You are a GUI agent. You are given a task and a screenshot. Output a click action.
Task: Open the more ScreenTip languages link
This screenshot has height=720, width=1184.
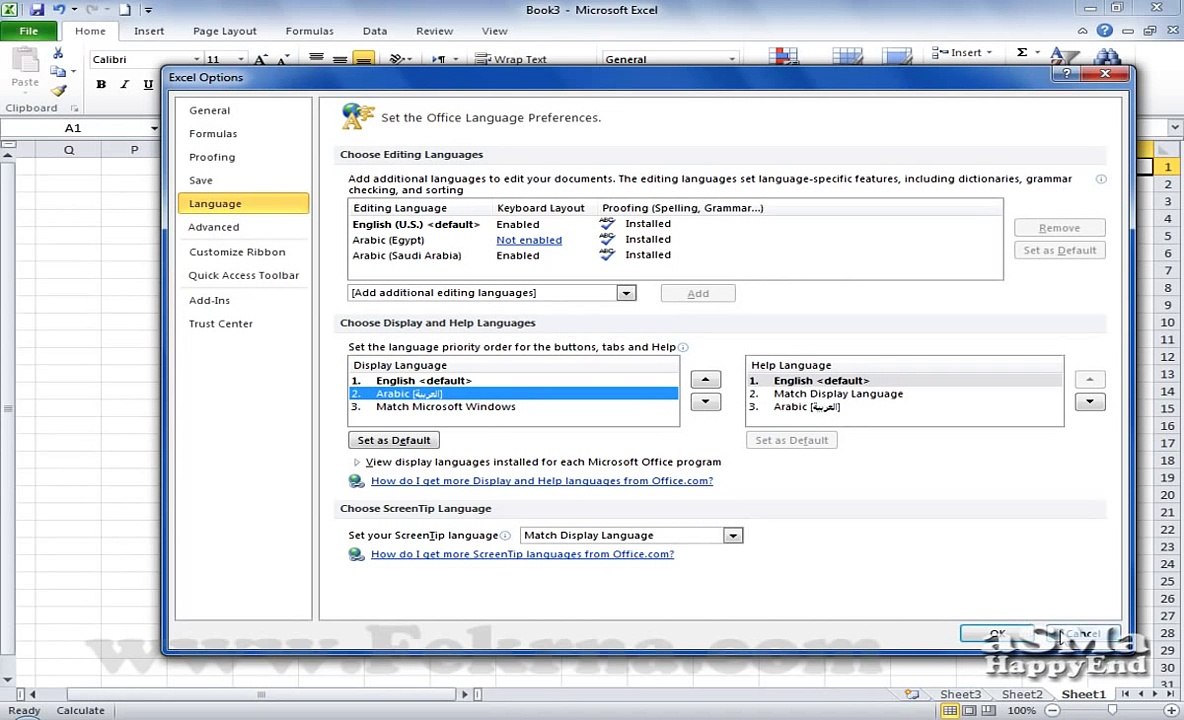point(522,554)
